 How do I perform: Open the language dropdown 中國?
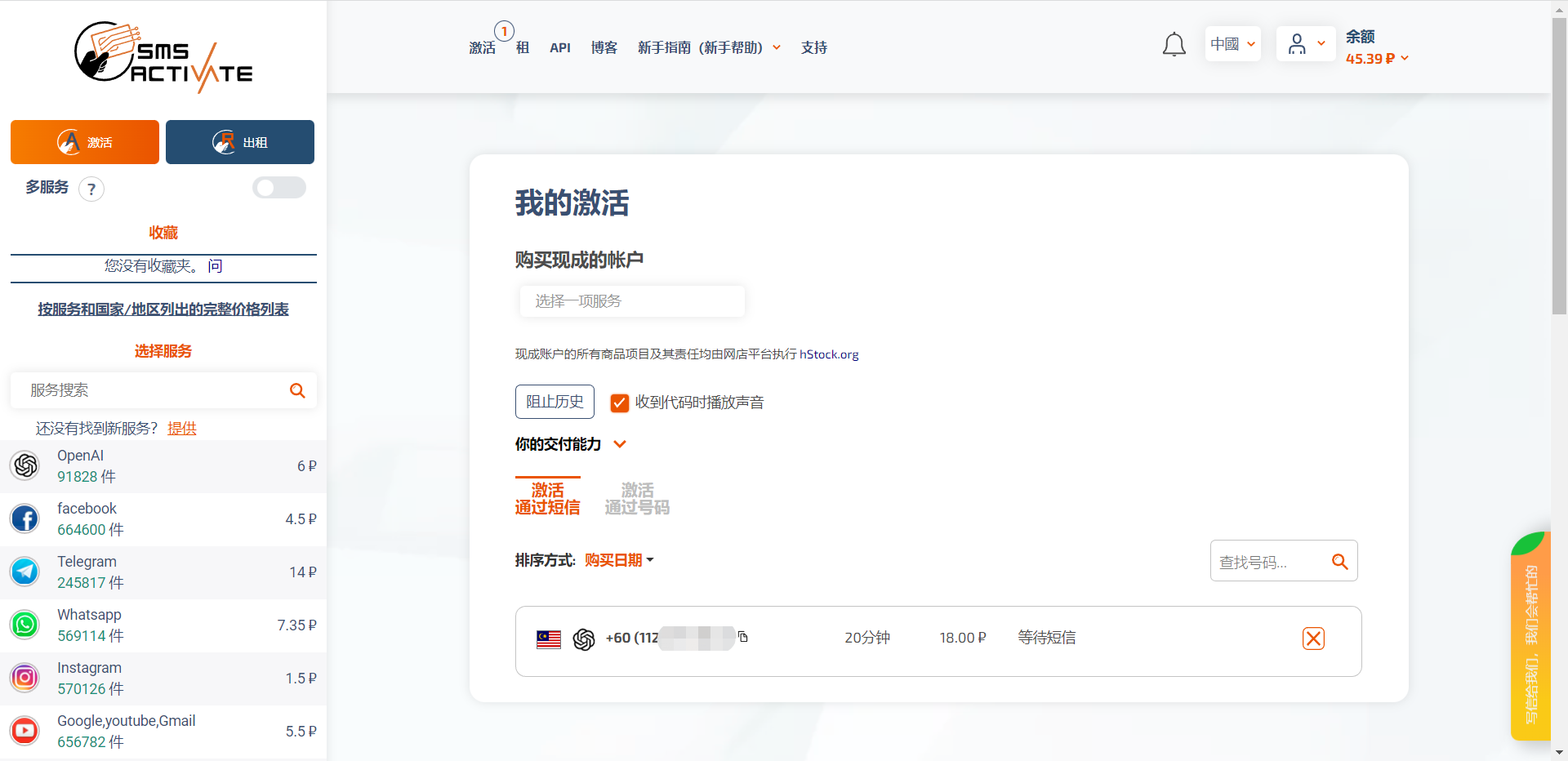tap(1232, 44)
